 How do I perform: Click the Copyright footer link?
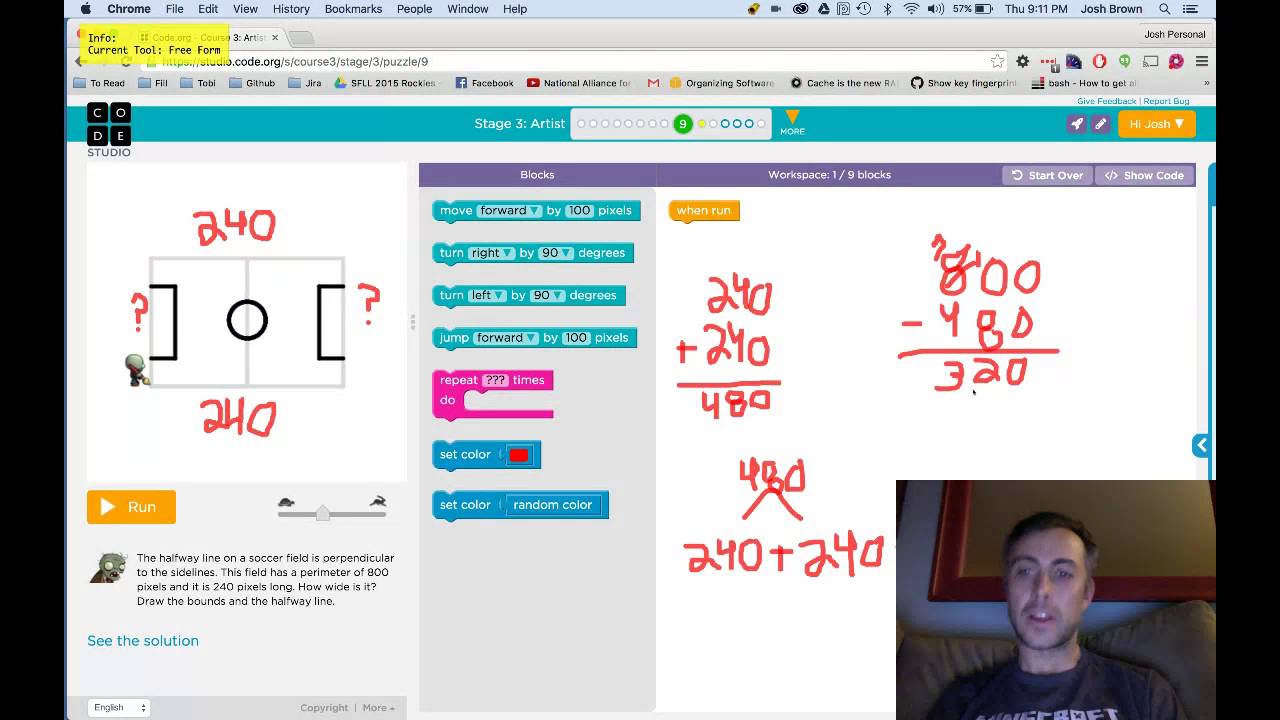click(324, 707)
